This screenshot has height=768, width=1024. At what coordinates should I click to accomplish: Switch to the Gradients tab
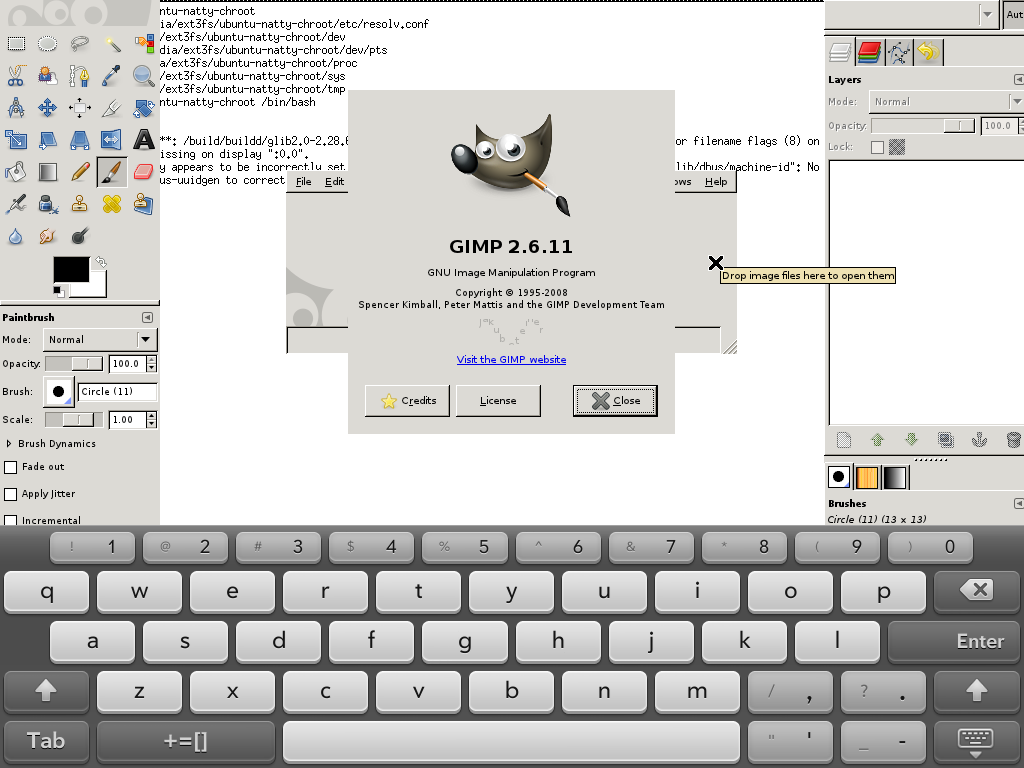[895, 477]
